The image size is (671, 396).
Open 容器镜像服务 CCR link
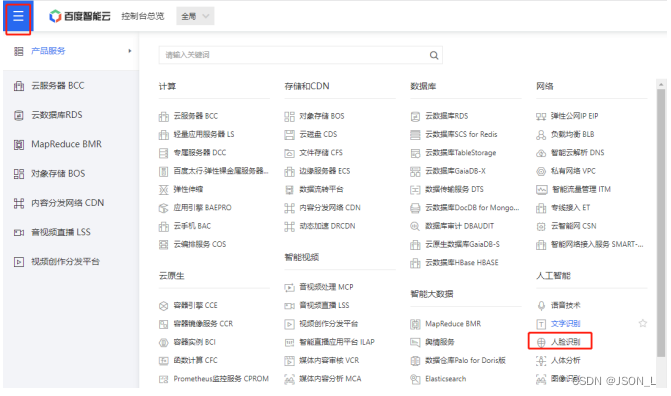203,324
